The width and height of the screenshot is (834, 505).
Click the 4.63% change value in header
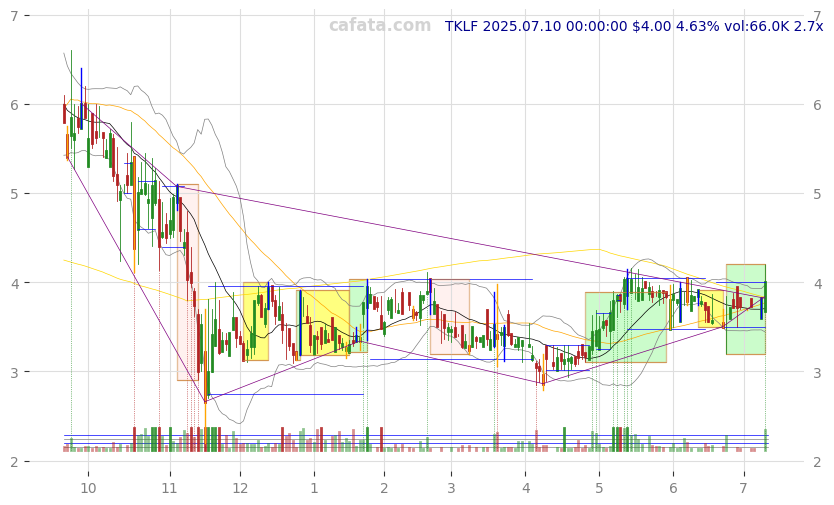[x=697, y=26]
